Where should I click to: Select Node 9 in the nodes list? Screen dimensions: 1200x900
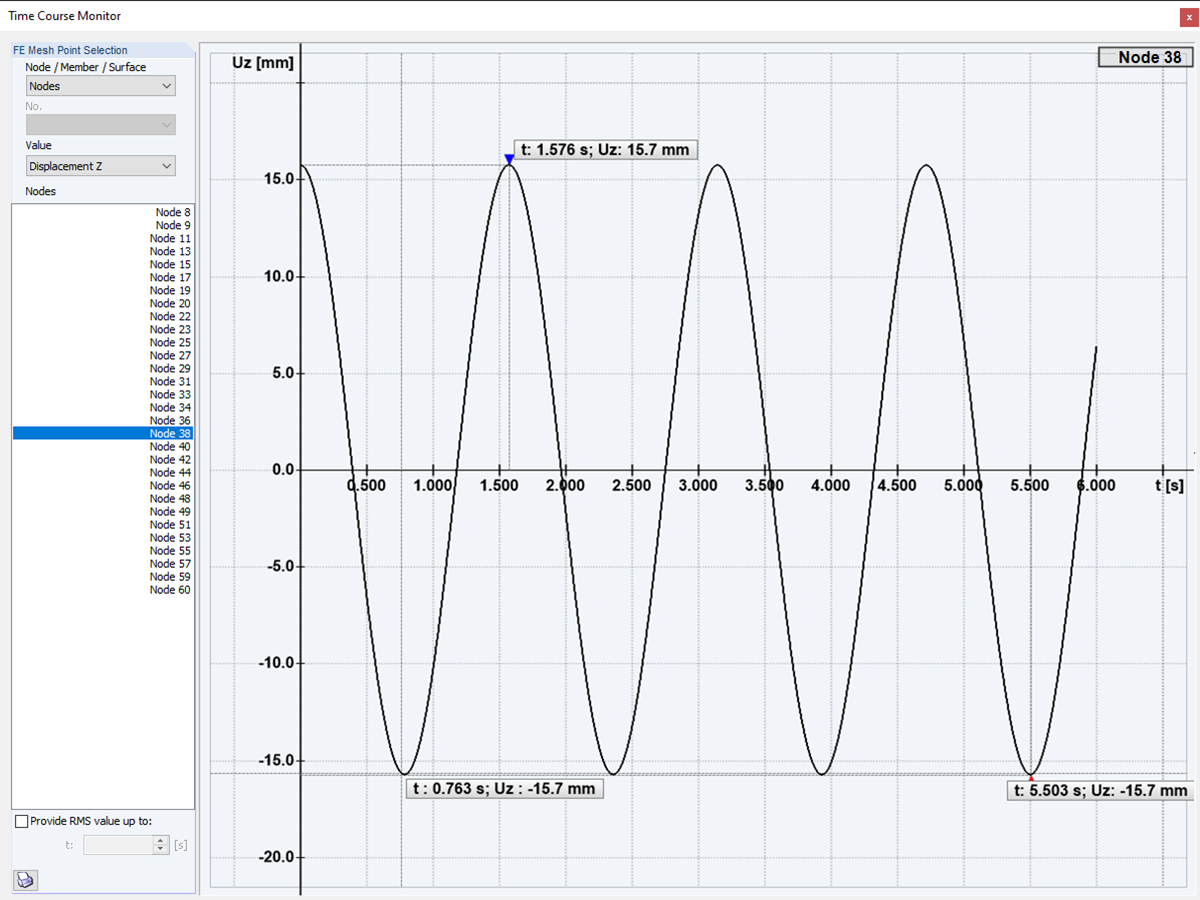pos(102,225)
